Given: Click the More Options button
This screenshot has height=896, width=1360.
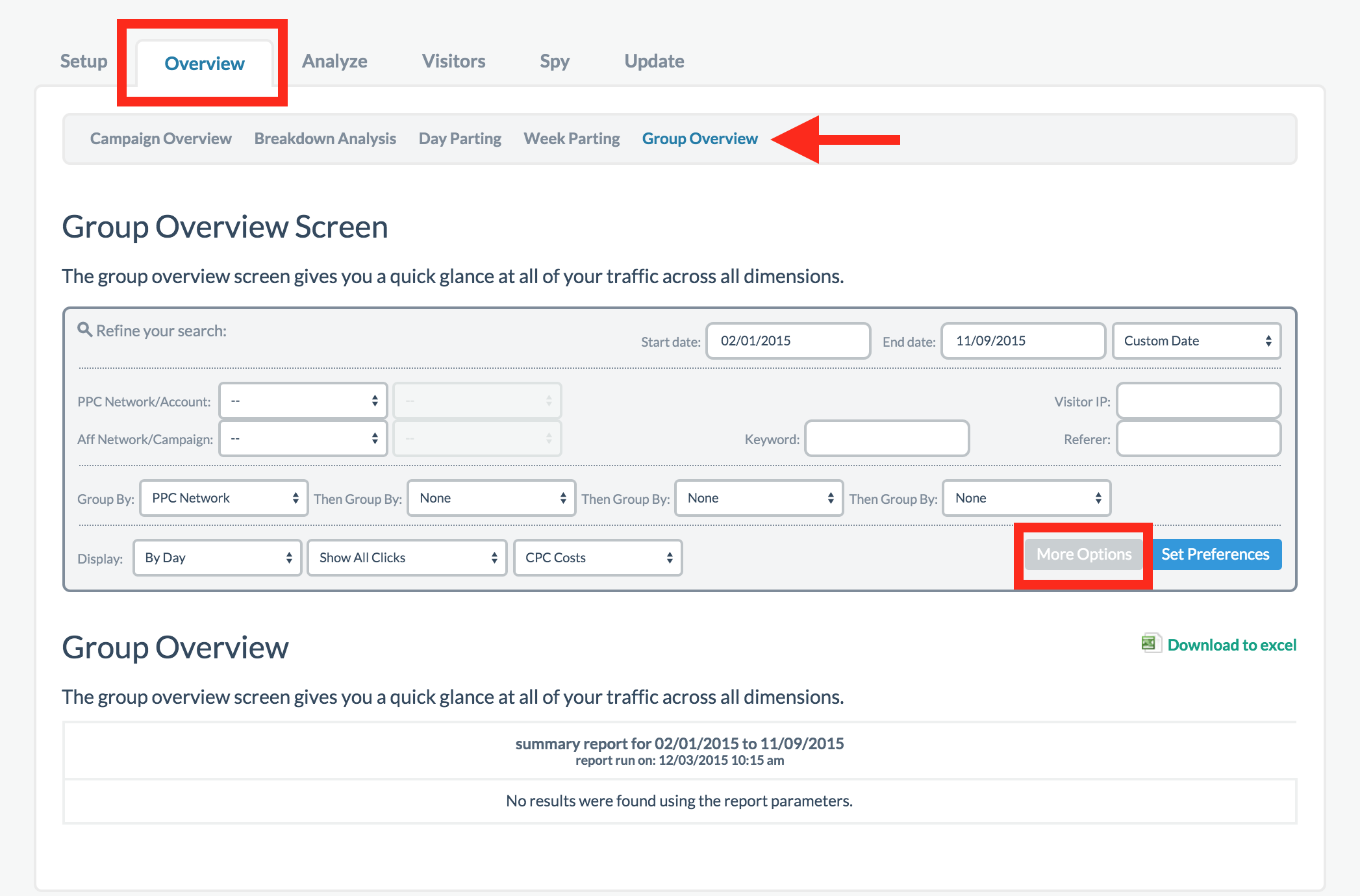Looking at the screenshot, I should pos(1083,554).
